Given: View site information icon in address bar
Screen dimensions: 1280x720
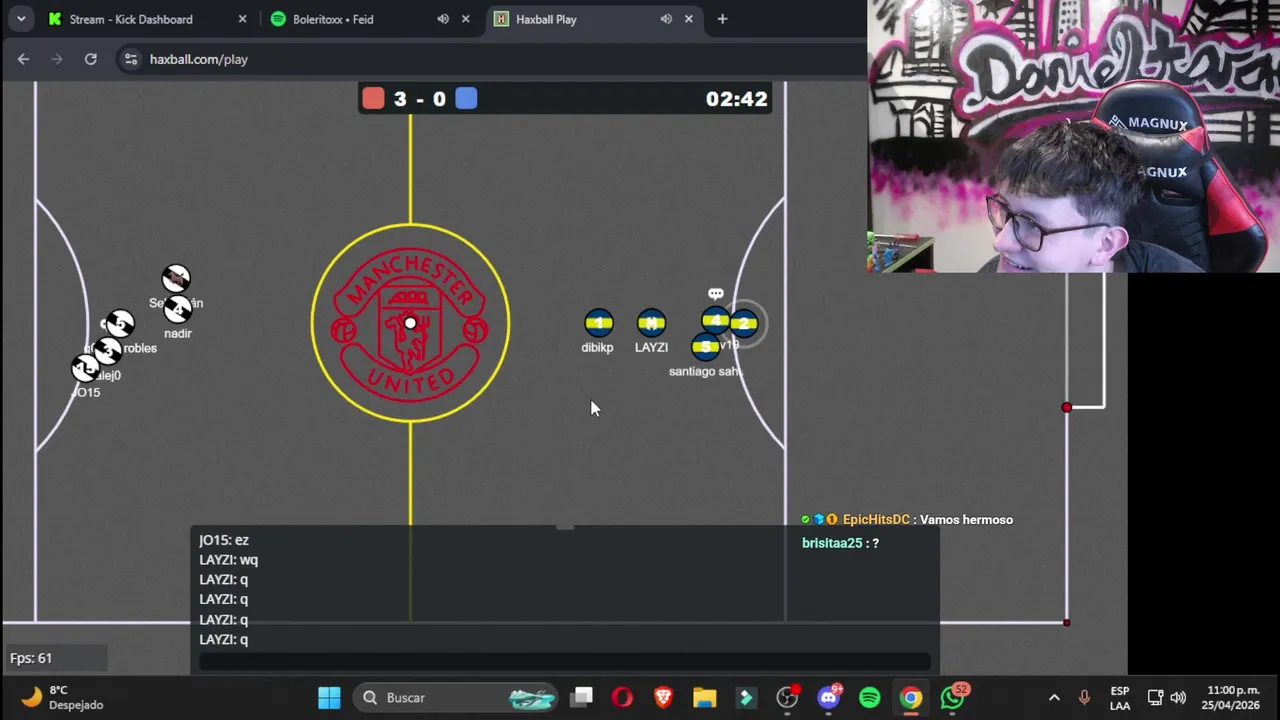Looking at the screenshot, I should pyautogui.click(x=130, y=59).
